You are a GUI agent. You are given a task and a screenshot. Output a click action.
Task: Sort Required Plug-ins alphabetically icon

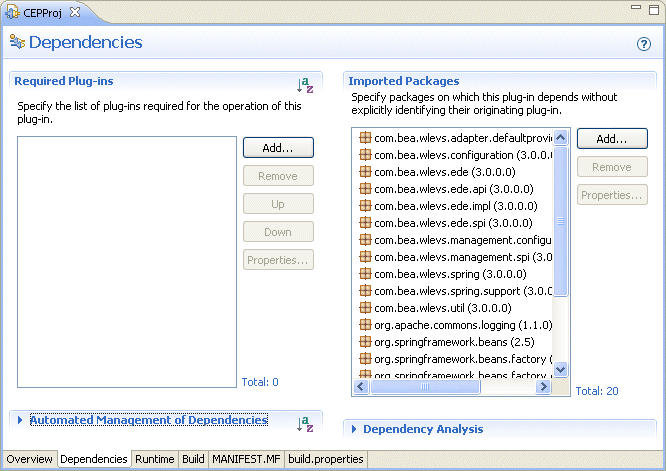point(305,85)
